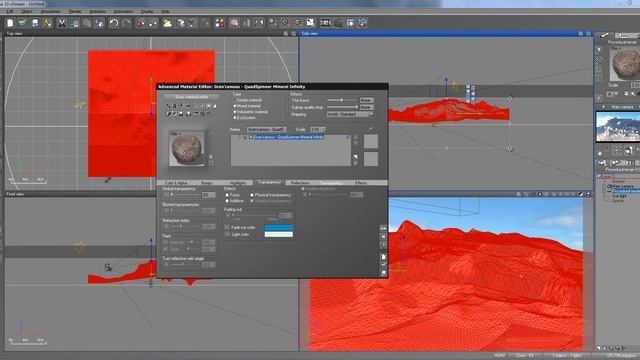
Task: Toggle the Light color checkbox
Action: (227, 234)
